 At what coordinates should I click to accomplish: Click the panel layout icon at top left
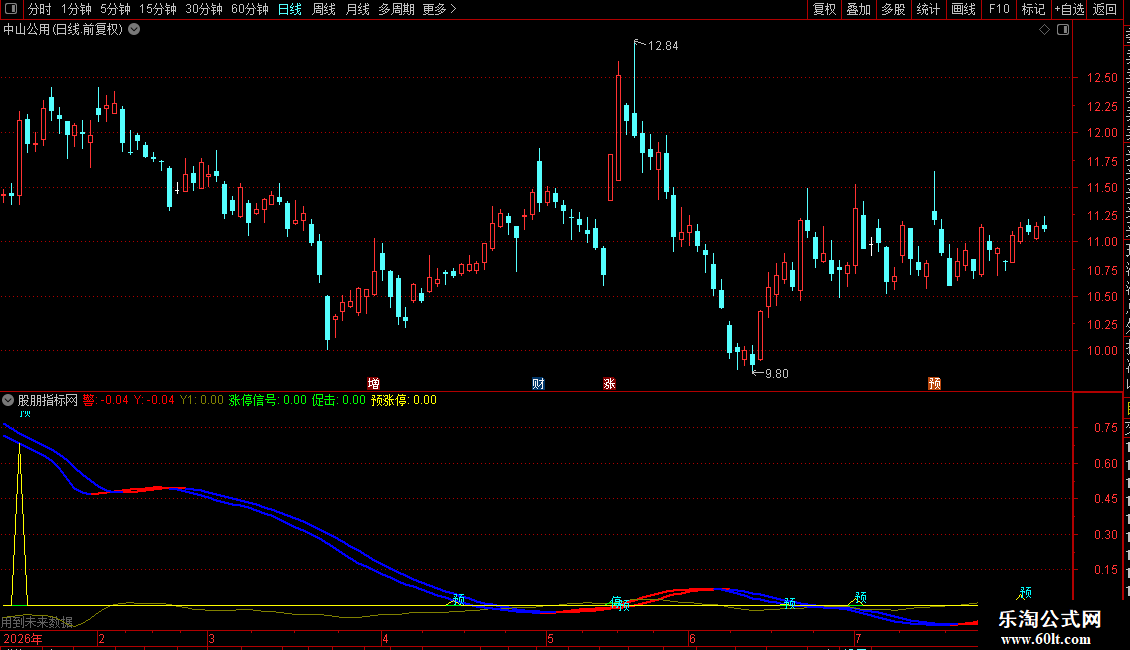coord(11,9)
